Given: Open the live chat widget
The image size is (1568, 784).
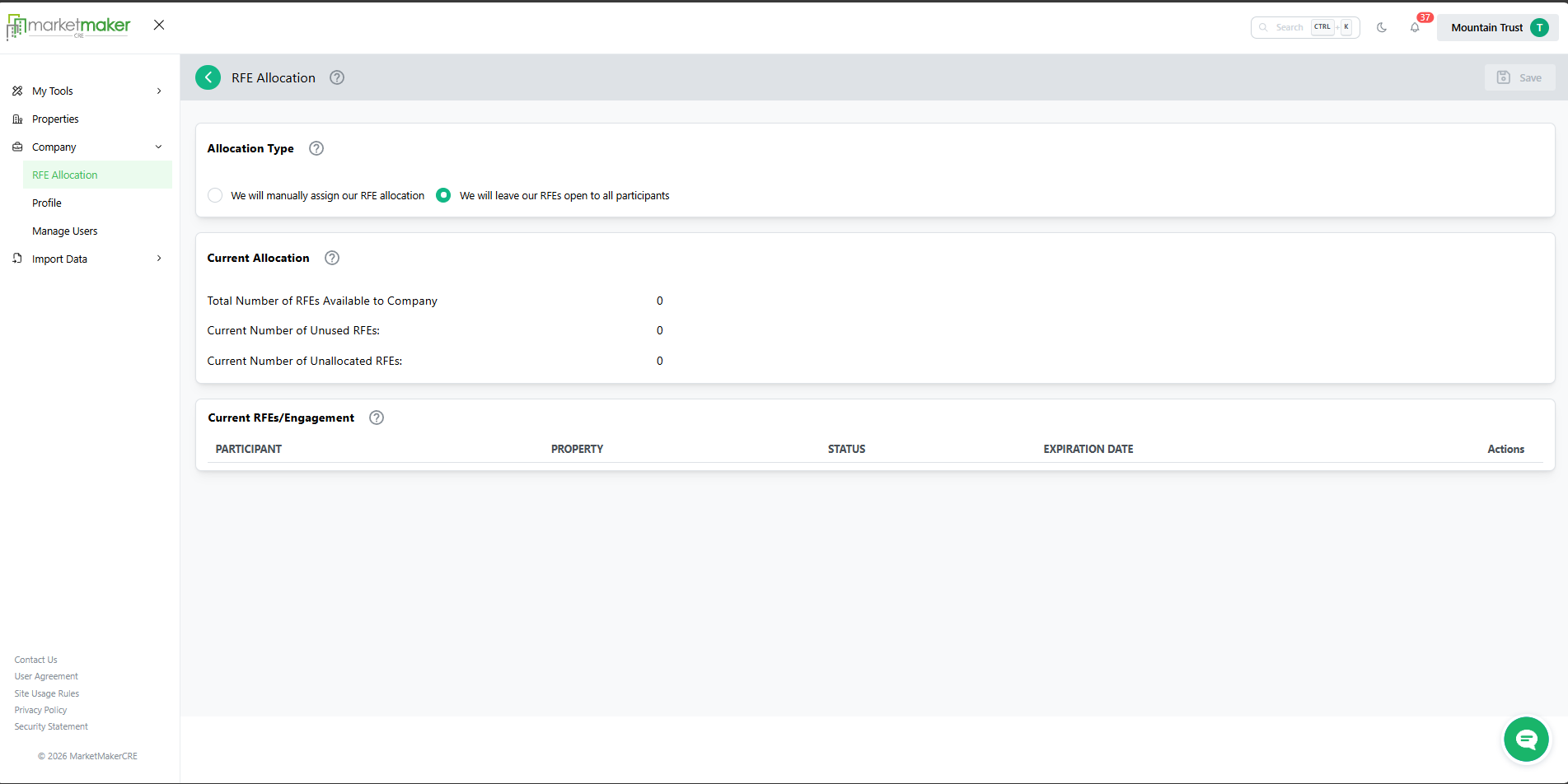Looking at the screenshot, I should click(1526, 740).
